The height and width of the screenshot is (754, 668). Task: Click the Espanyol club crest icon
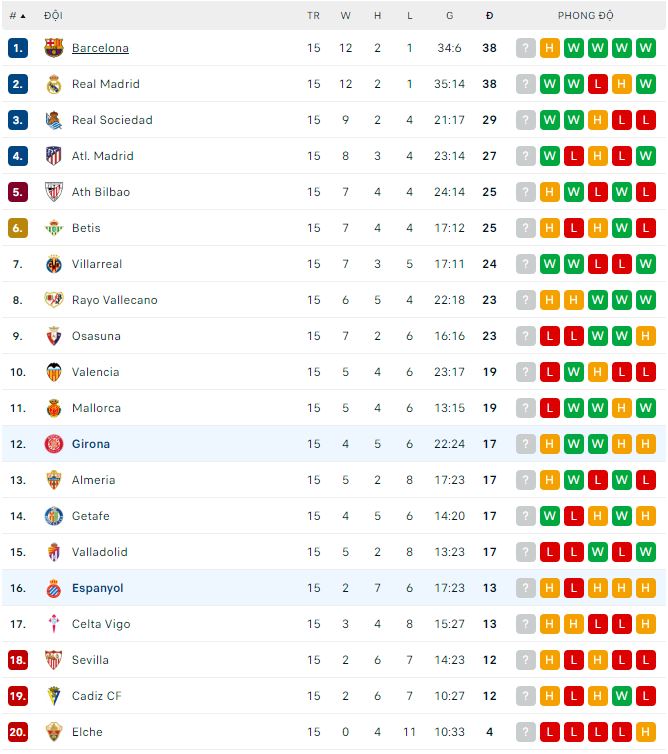[x=53, y=588]
